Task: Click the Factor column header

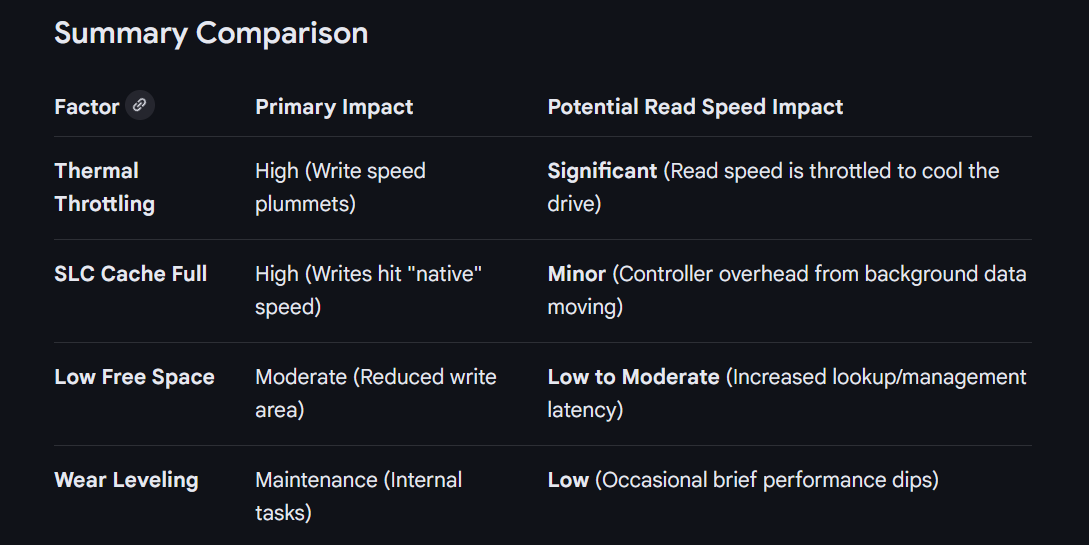Action: pos(86,107)
